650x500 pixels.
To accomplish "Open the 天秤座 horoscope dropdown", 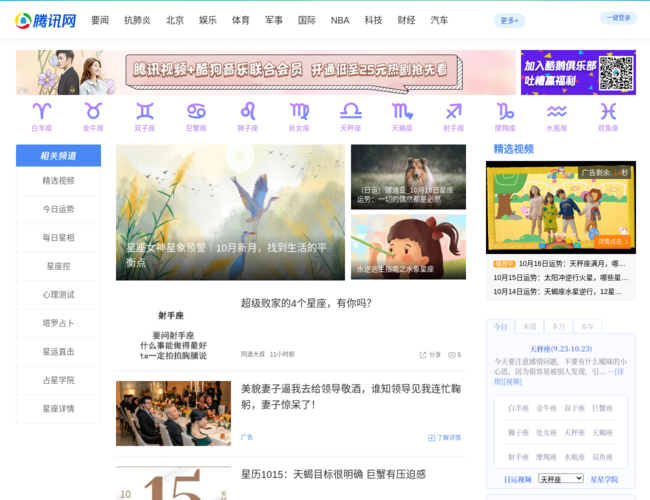I will [561, 479].
